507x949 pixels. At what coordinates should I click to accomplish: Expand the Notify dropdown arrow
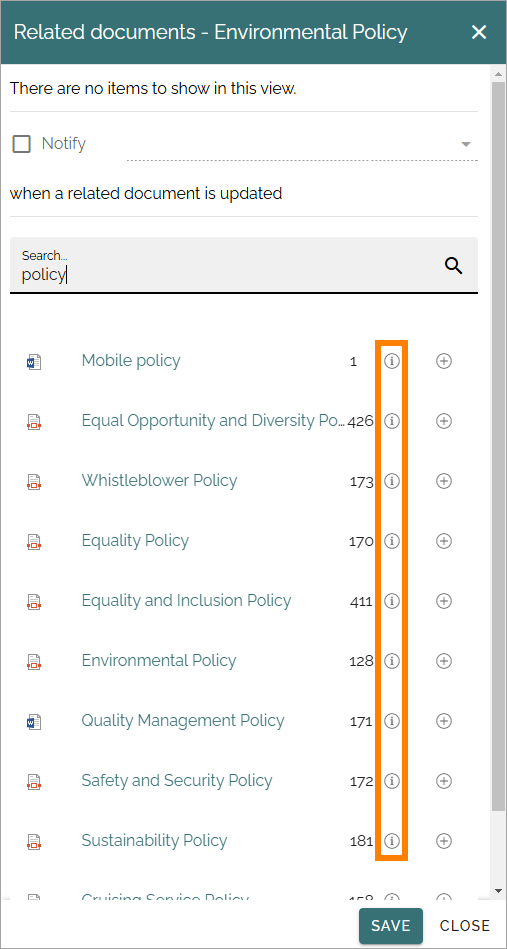pos(466,144)
